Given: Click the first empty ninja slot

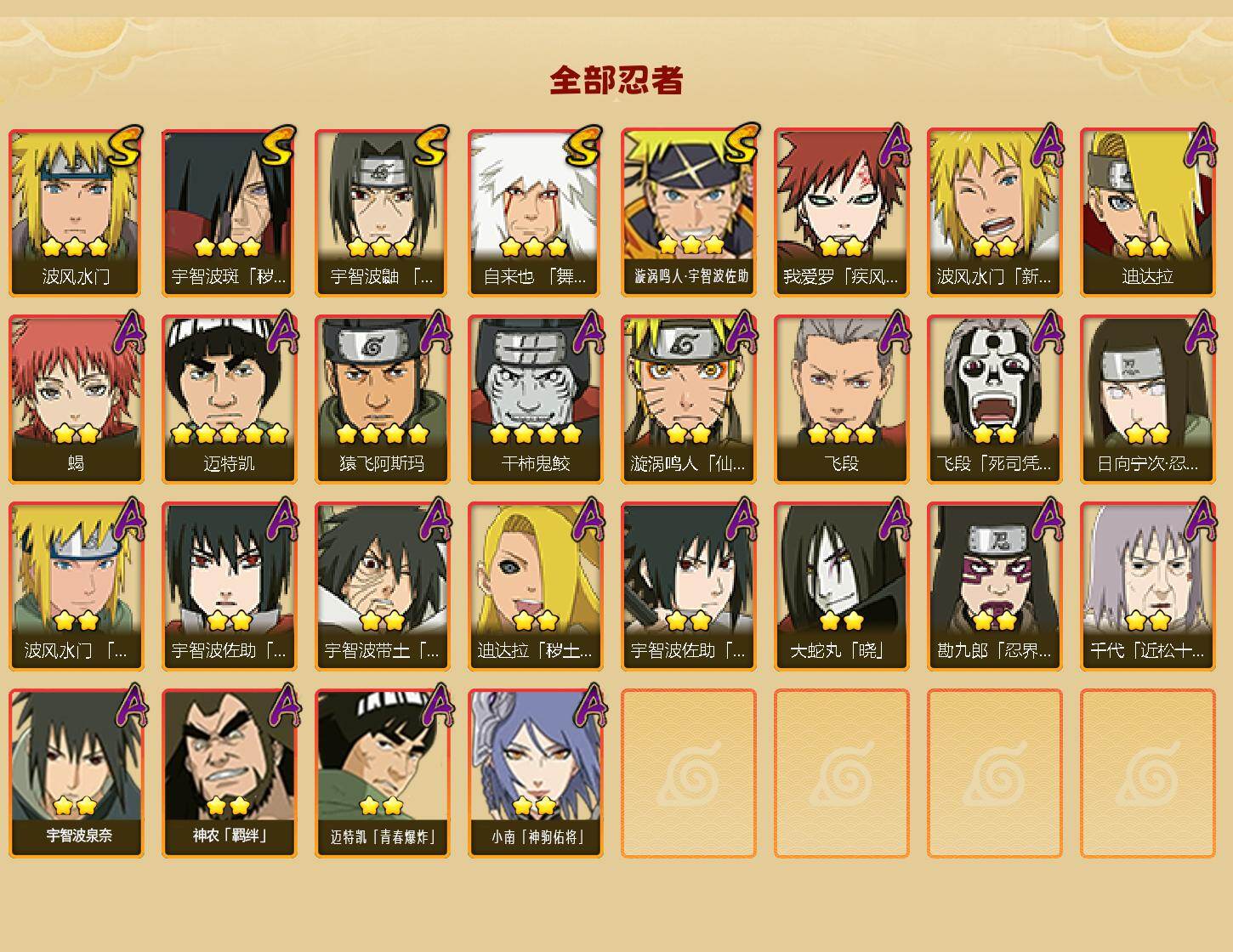Looking at the screenshot, I should coord(689,773).
